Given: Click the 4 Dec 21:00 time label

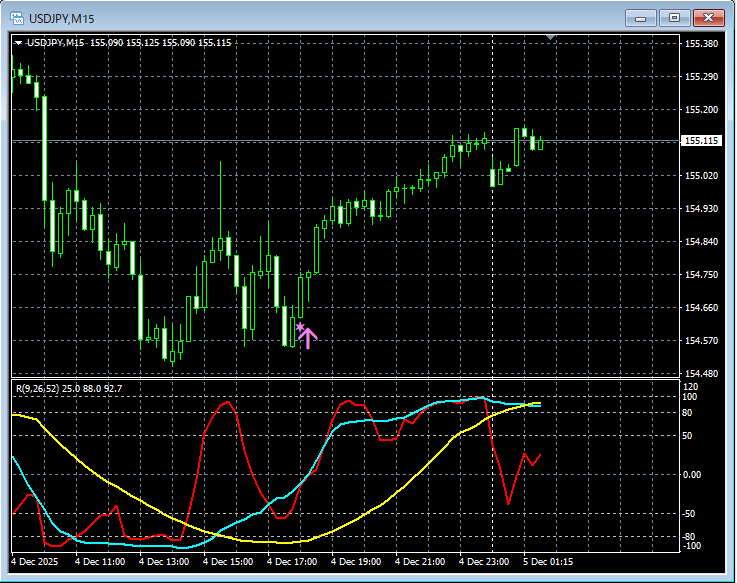Looking at the screenshot, I should (x=421, y=562).
